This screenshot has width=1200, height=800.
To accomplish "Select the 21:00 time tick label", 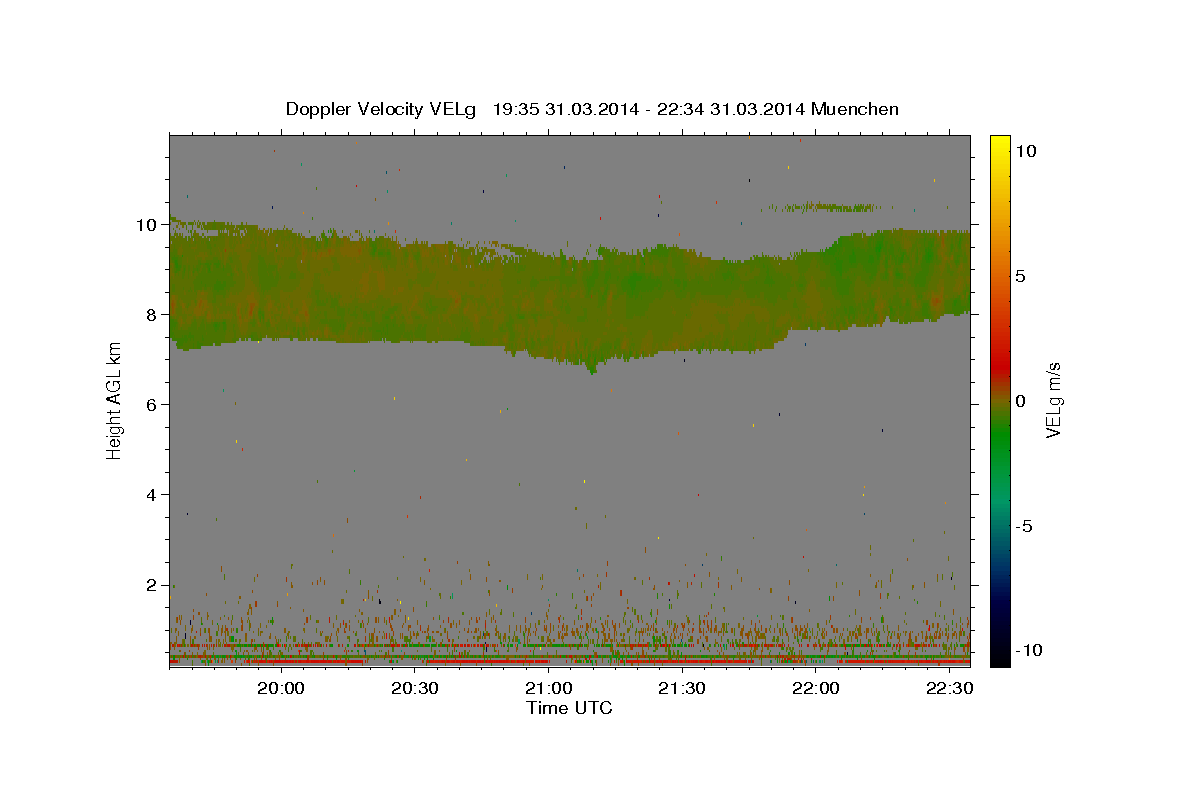I will (x=548, y=689).
